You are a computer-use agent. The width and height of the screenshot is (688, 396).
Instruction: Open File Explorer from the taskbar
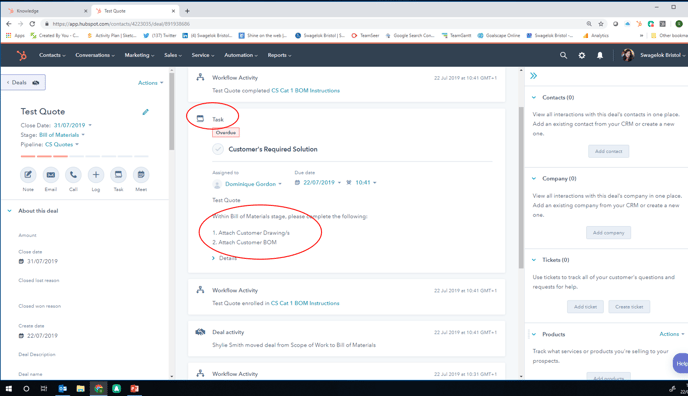tap(80, 389)
